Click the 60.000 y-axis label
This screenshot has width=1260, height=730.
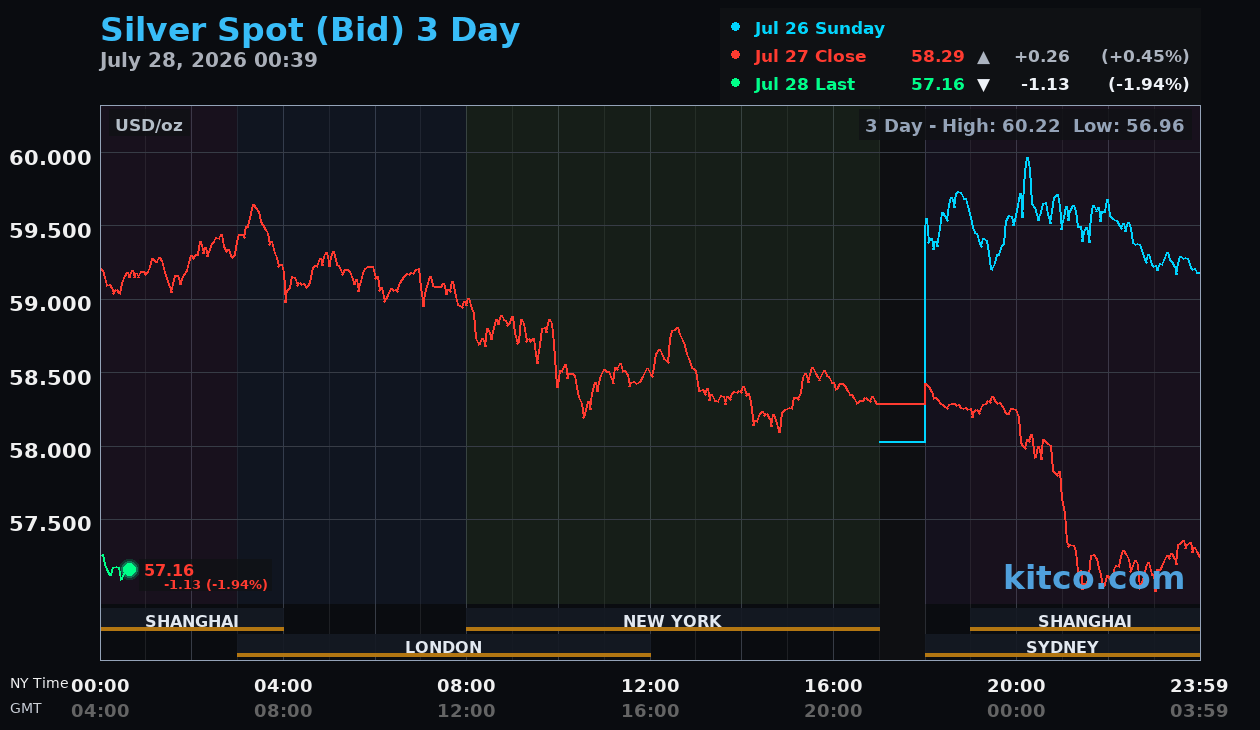[50, 157]
